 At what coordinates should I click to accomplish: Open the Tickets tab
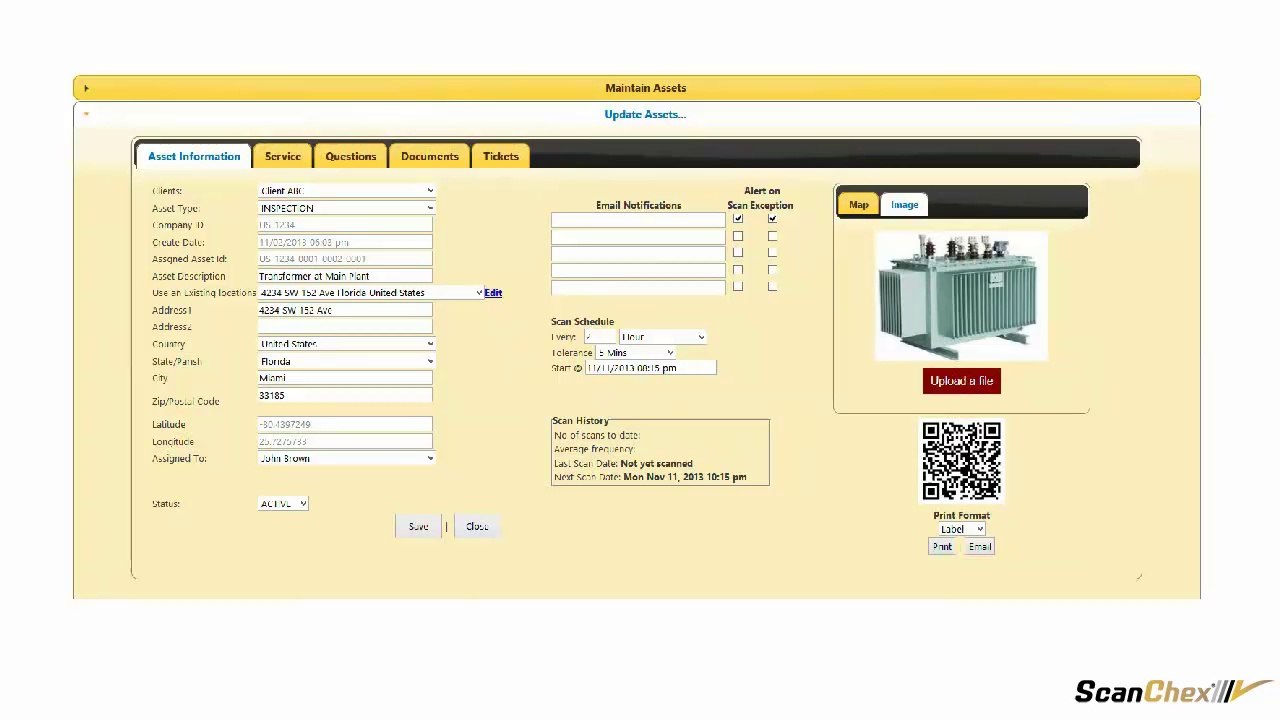[x=501, y=156]
